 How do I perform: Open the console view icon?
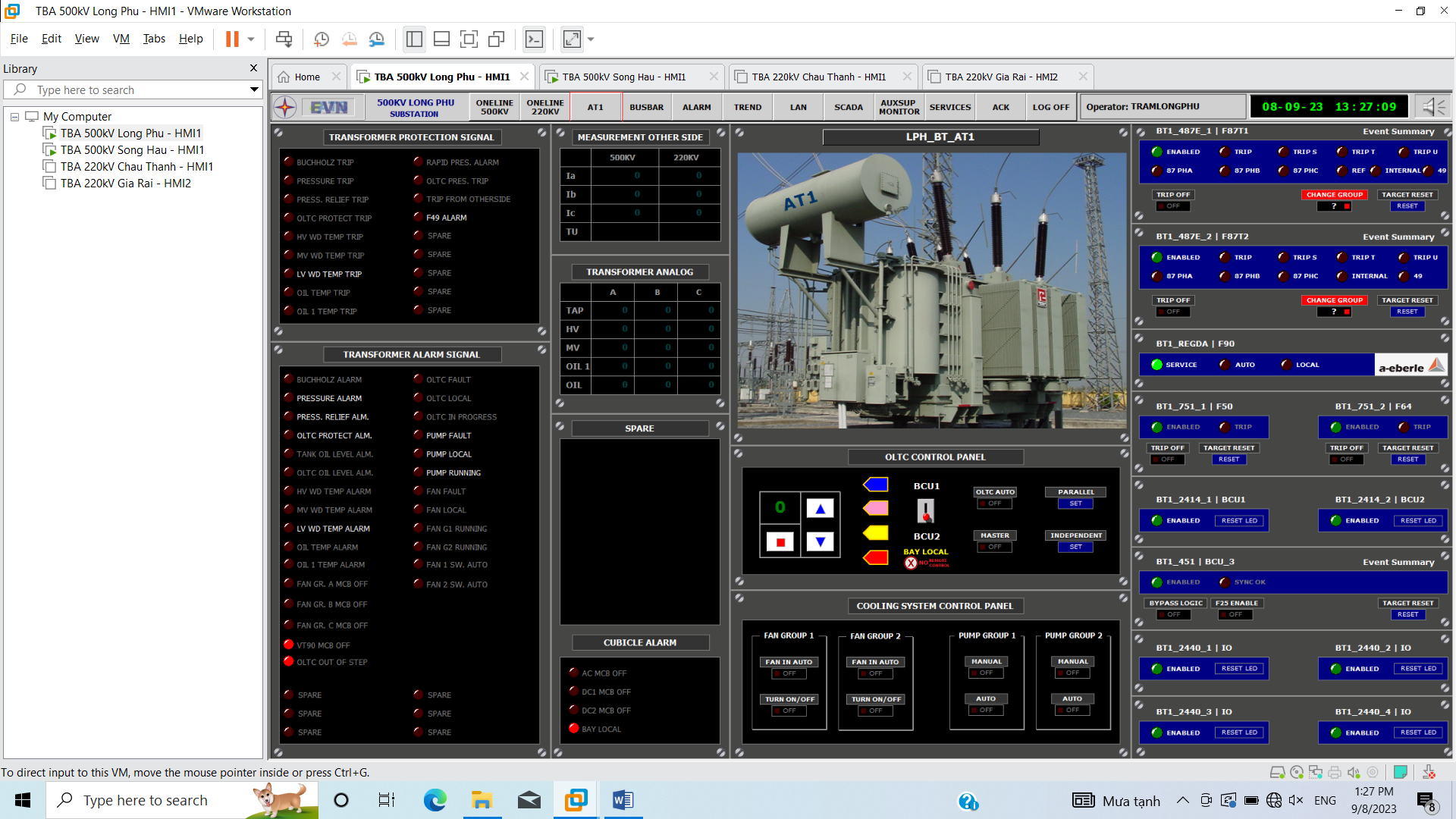pyautogui.click(x=534, y=39)
